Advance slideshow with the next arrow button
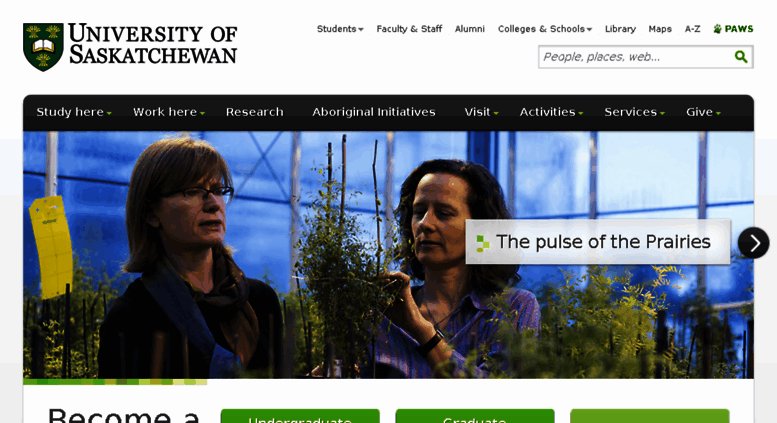This screenshot has width=777, height=423. 753,243
